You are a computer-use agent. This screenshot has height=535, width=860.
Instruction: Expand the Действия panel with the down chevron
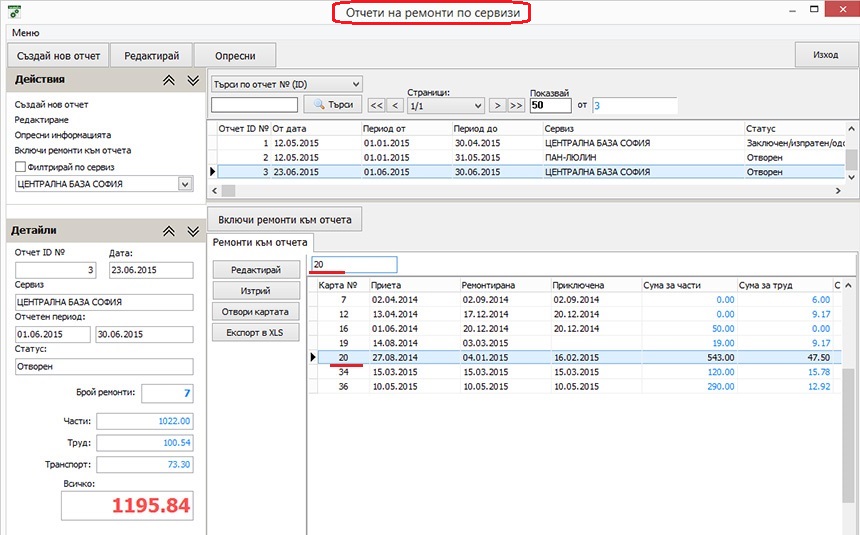click(x=193, y=80)
